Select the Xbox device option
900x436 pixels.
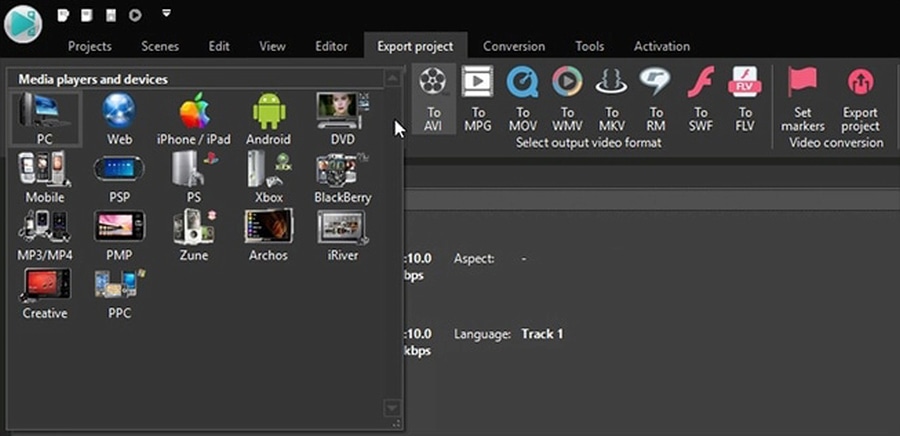click(x=268, y=177)
